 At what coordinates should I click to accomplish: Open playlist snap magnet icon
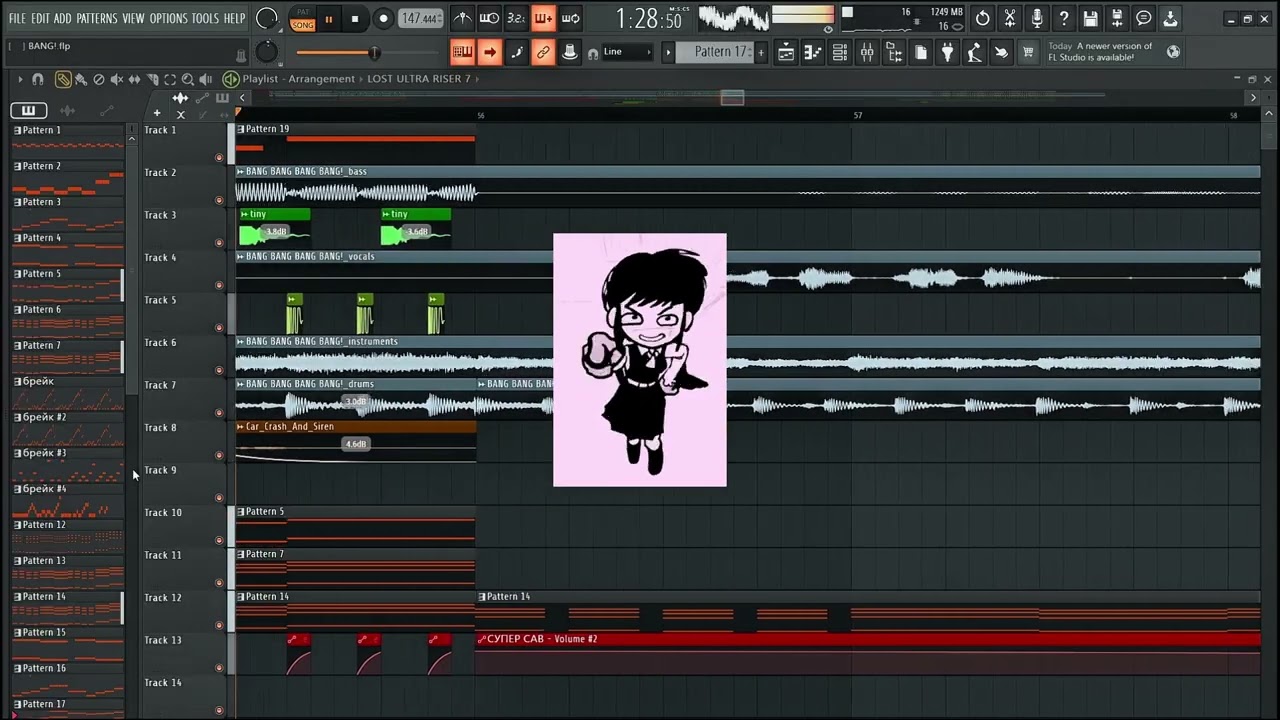point(38,79)
